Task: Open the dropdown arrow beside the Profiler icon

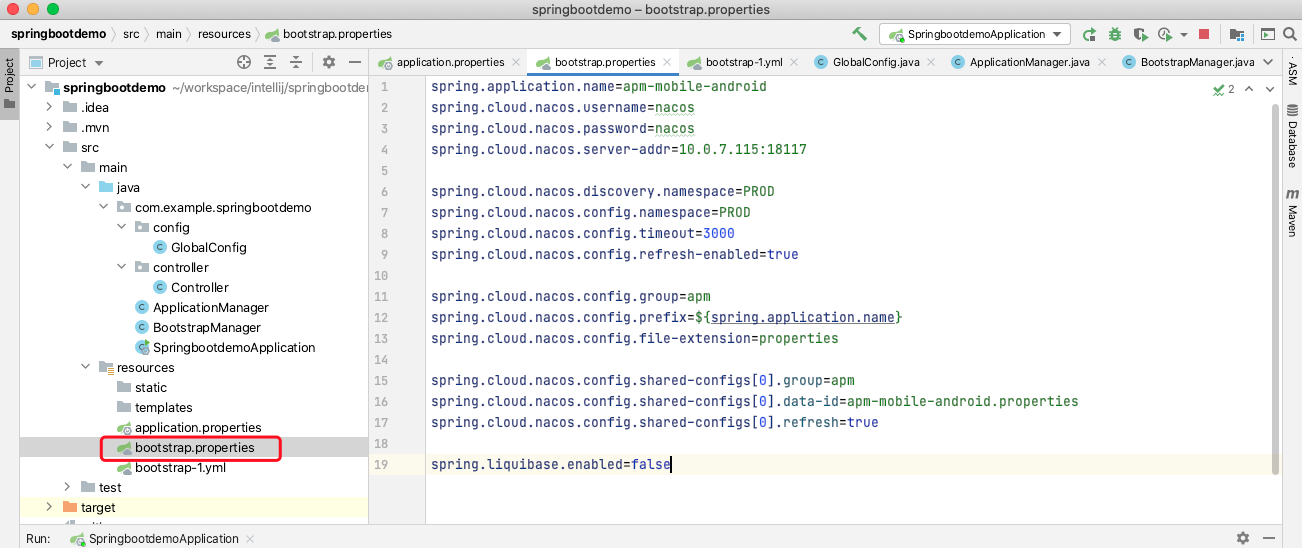Action: click(x=1184, y=34)
